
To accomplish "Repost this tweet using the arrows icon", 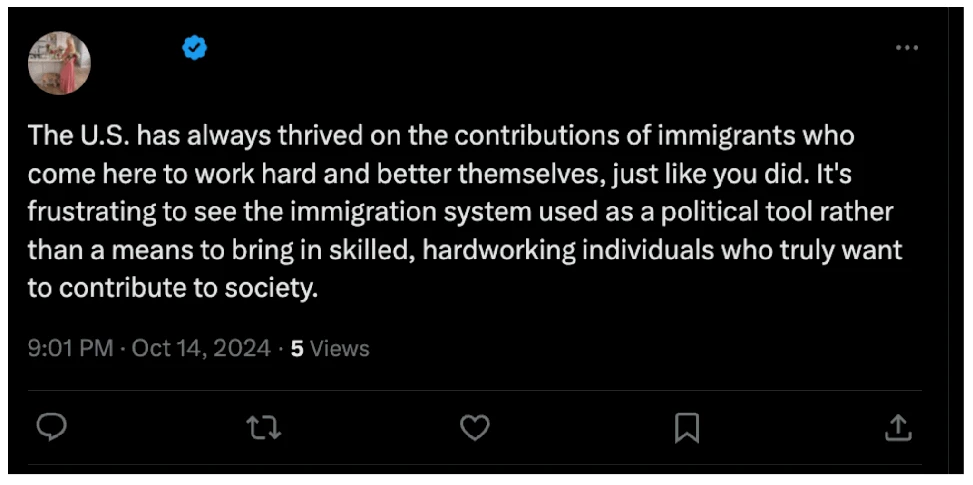I will [x=264, y=428].
